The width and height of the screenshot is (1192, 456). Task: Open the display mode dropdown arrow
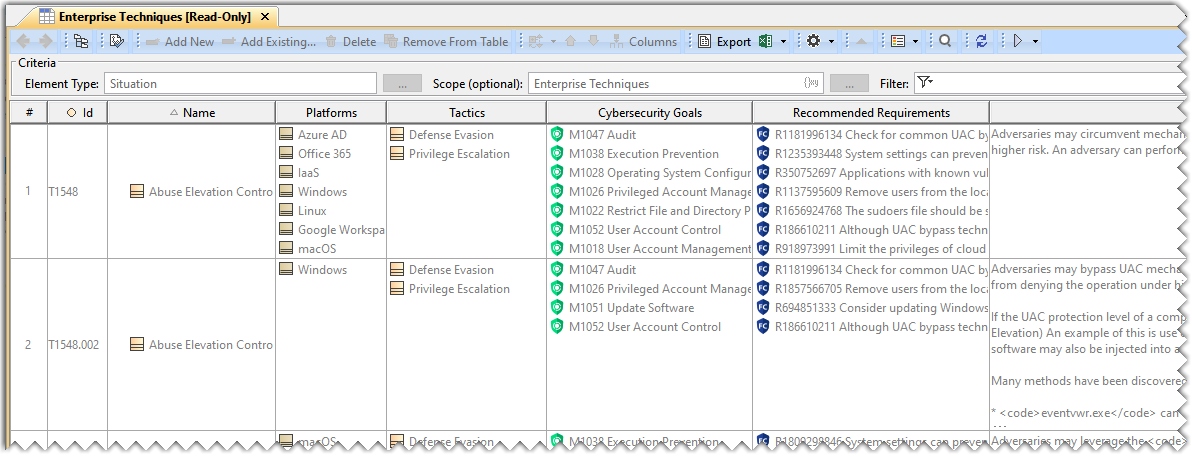[x=915, y=42]
